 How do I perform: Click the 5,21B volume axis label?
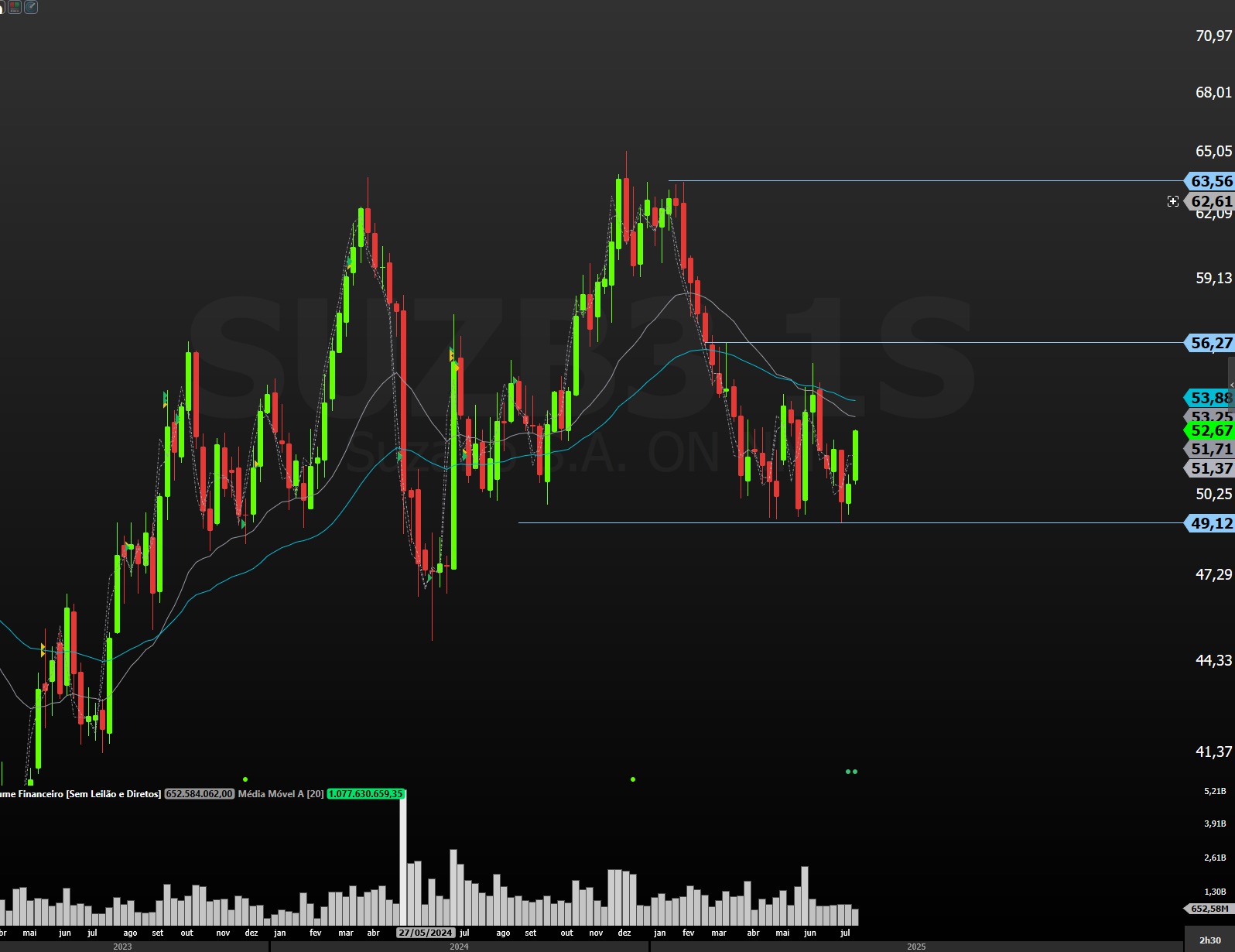(1215, 791)
